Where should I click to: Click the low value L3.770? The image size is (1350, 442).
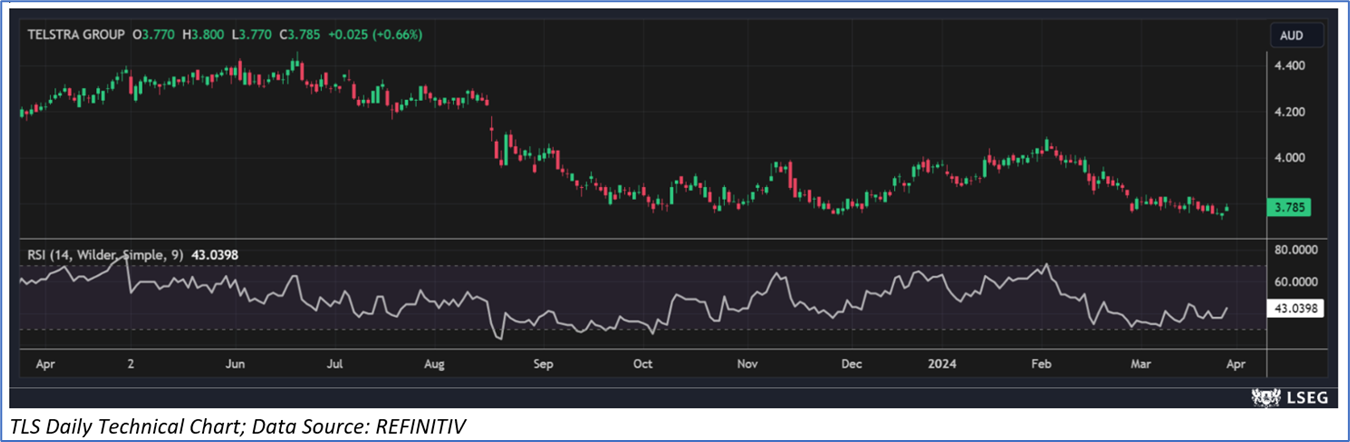coord(252,34)
